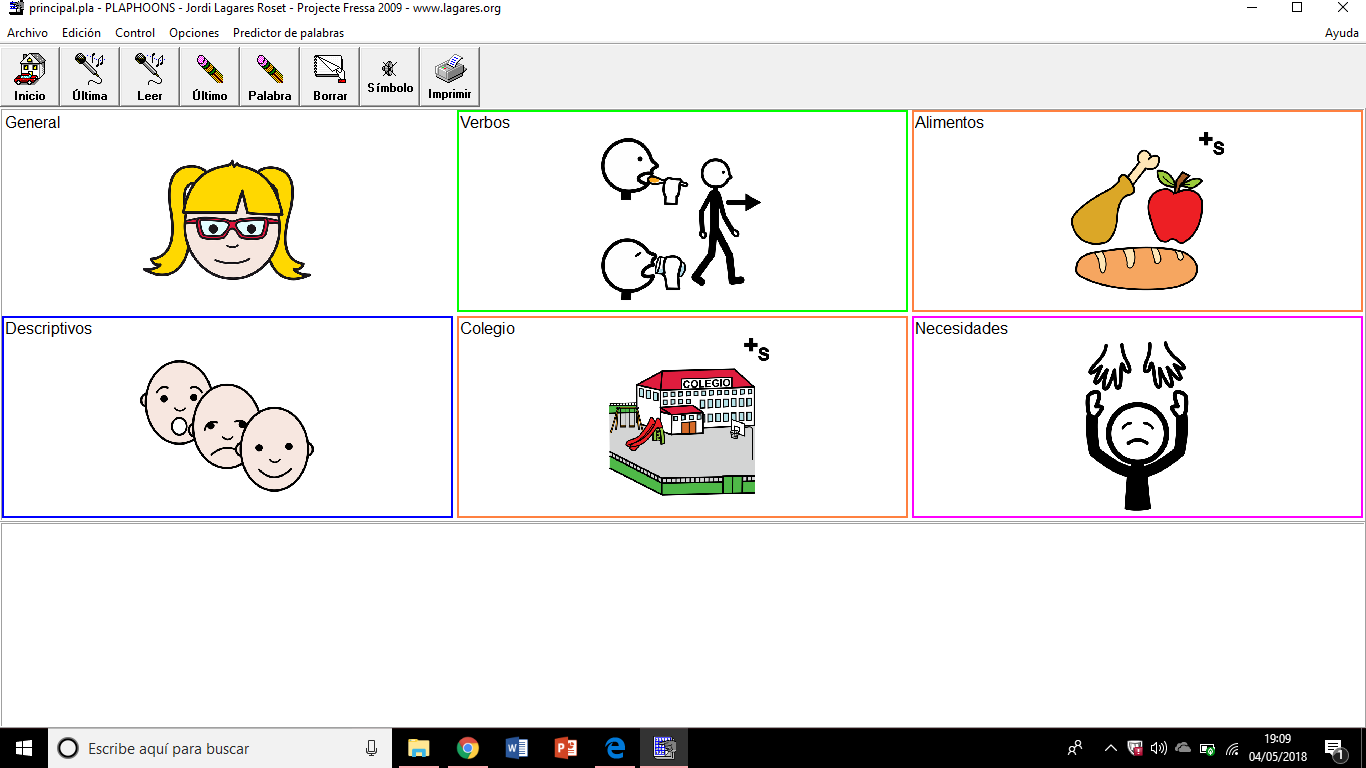Click the battery status tray icon

tap(1208, 748)
